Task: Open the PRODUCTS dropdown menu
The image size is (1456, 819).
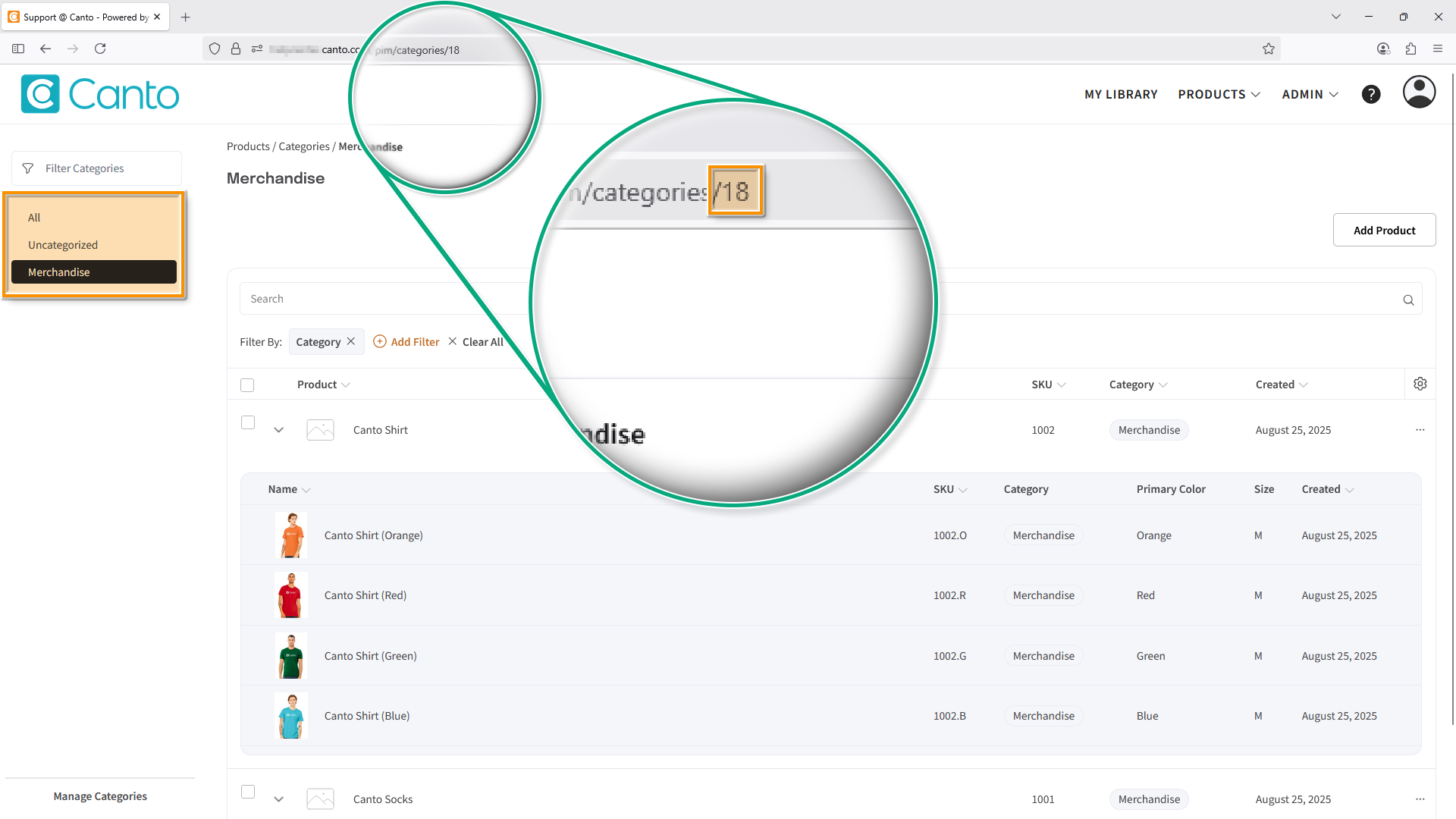Action: click(1219, 94)
